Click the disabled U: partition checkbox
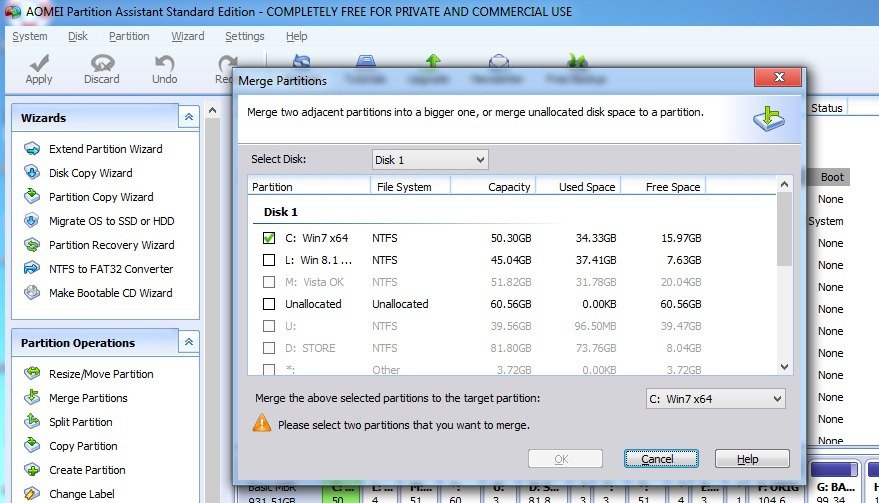This screenshot has width=879, height=503. tap(269, 326)
